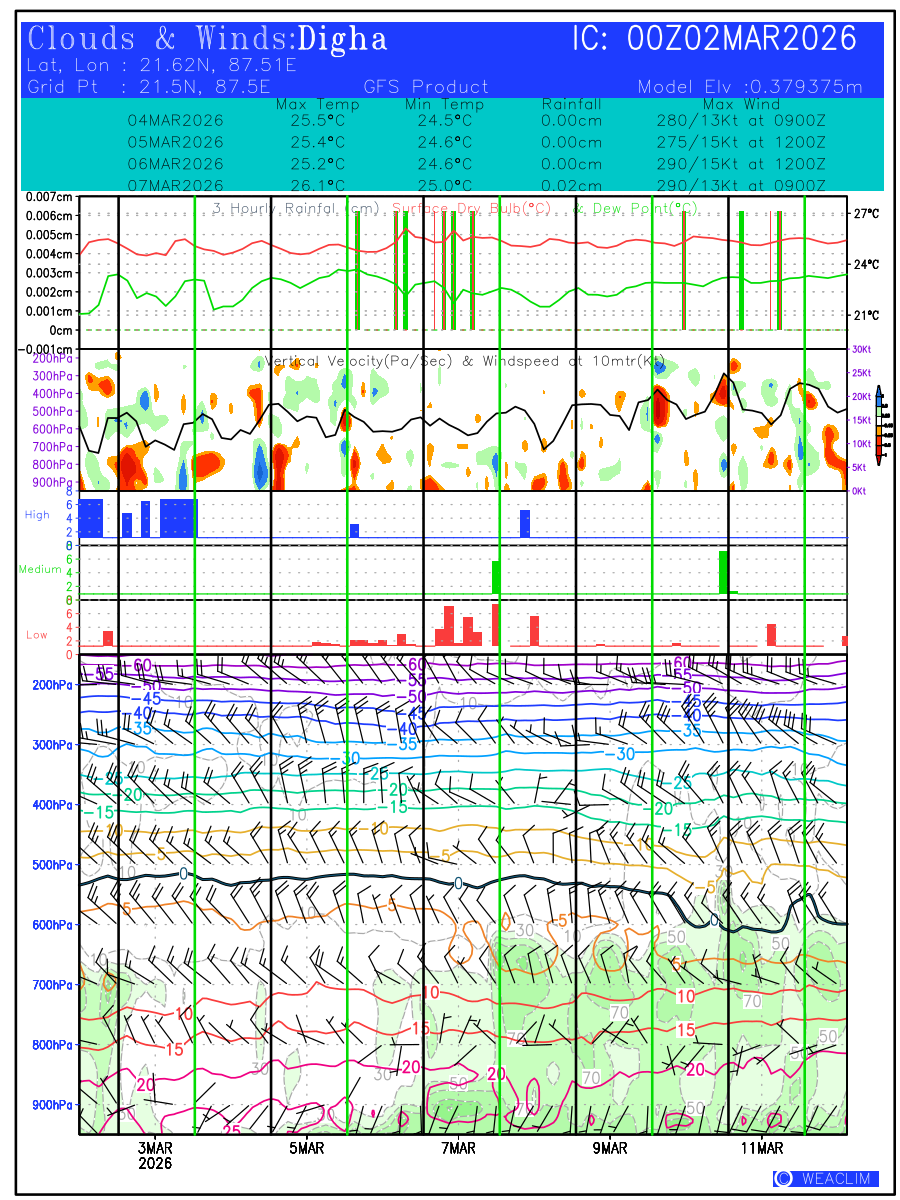This screenshot has width=900, height=1200.
Task: Click the Low cloud panel label
Action: [37, 635]
